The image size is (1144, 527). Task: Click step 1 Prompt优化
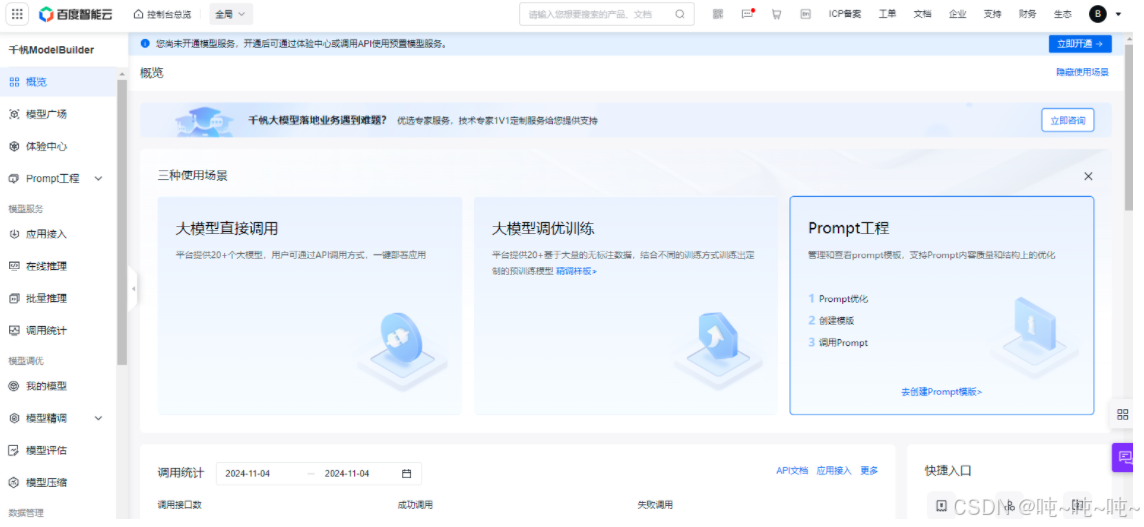pyautogui.click(x=838, y=299)
